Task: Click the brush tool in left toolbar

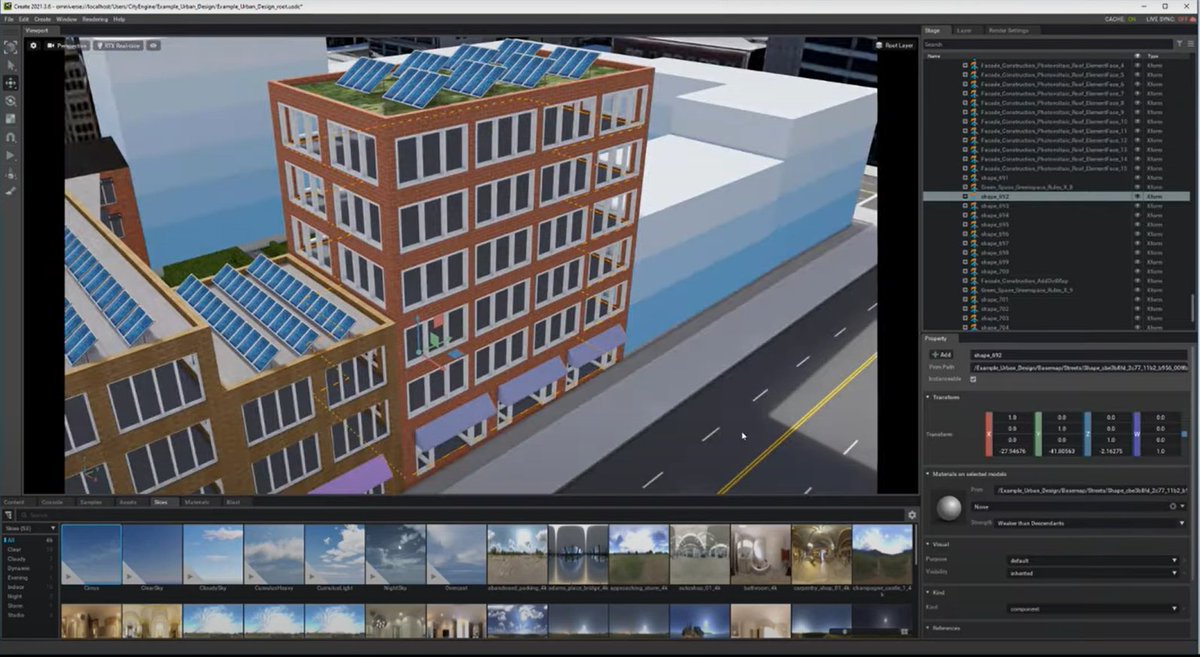Action: tap(10, 190)
